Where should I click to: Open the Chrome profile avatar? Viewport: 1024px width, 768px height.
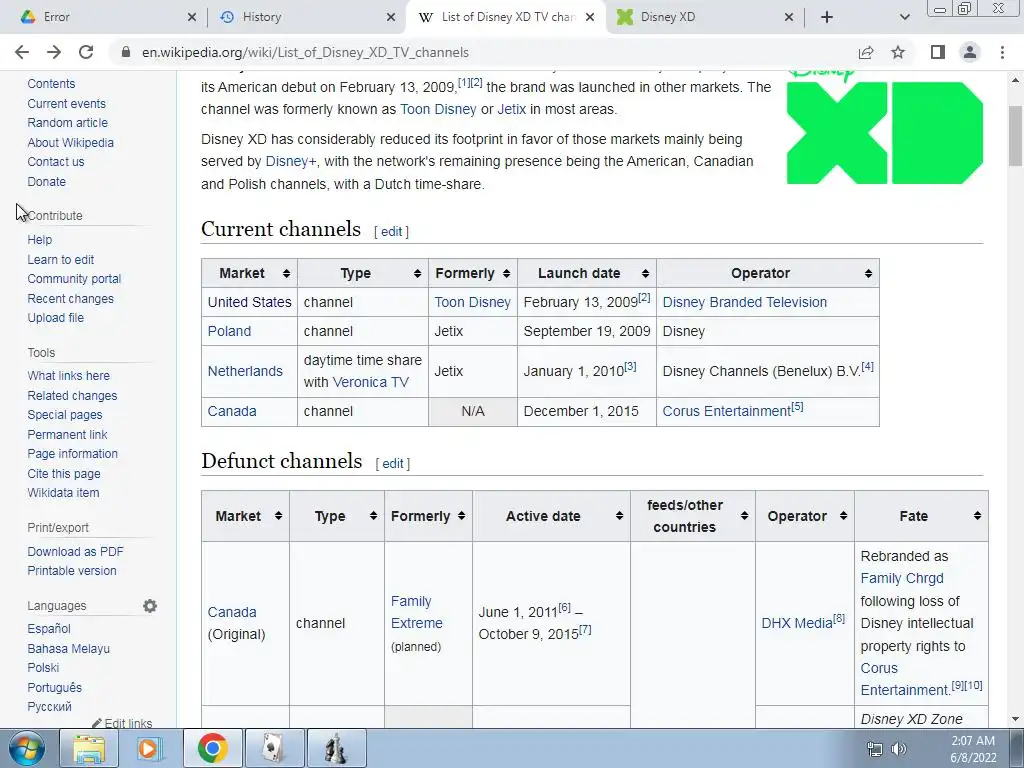point(970,52)
